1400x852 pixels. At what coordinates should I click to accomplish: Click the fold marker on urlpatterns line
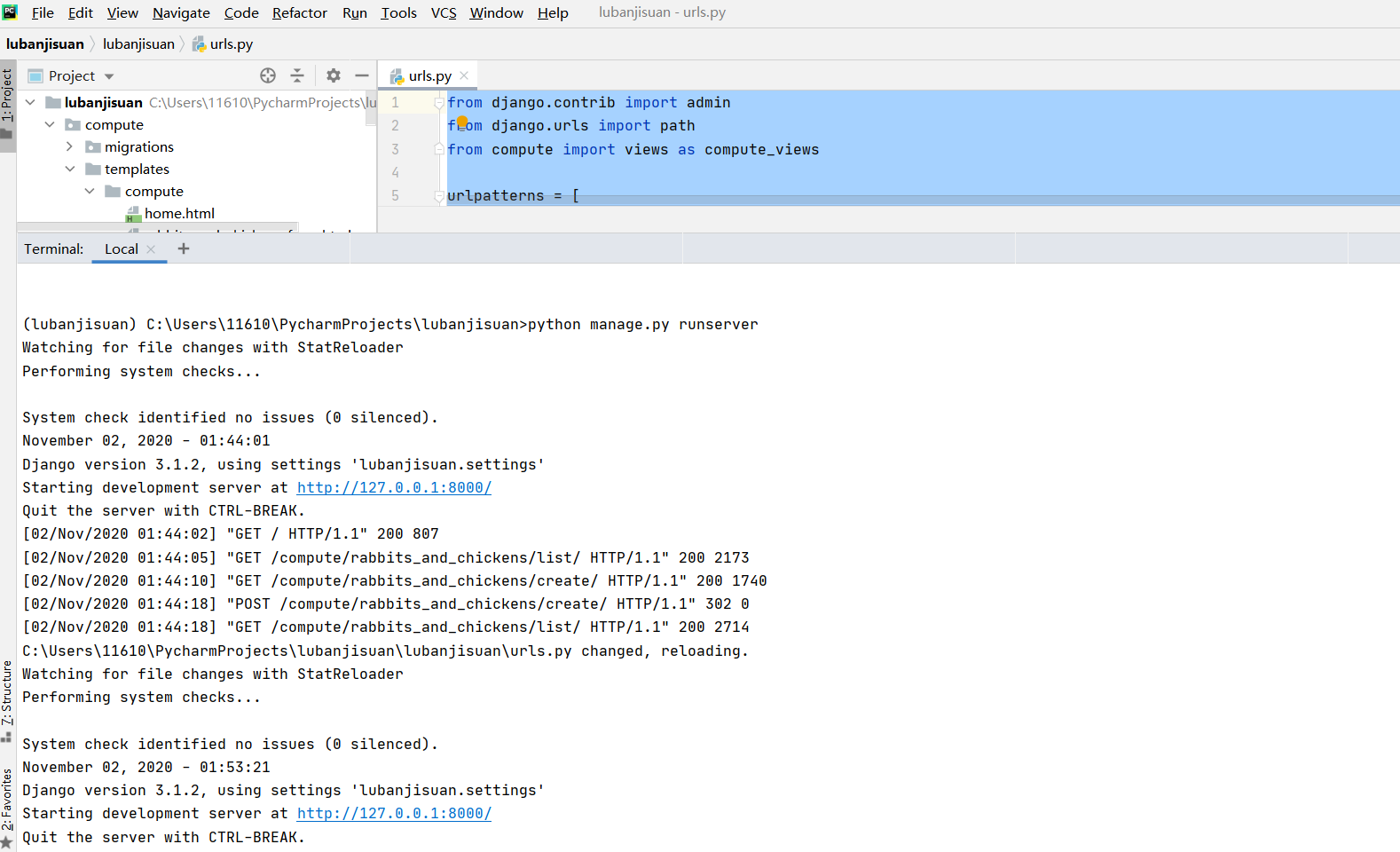click(438, 195)
